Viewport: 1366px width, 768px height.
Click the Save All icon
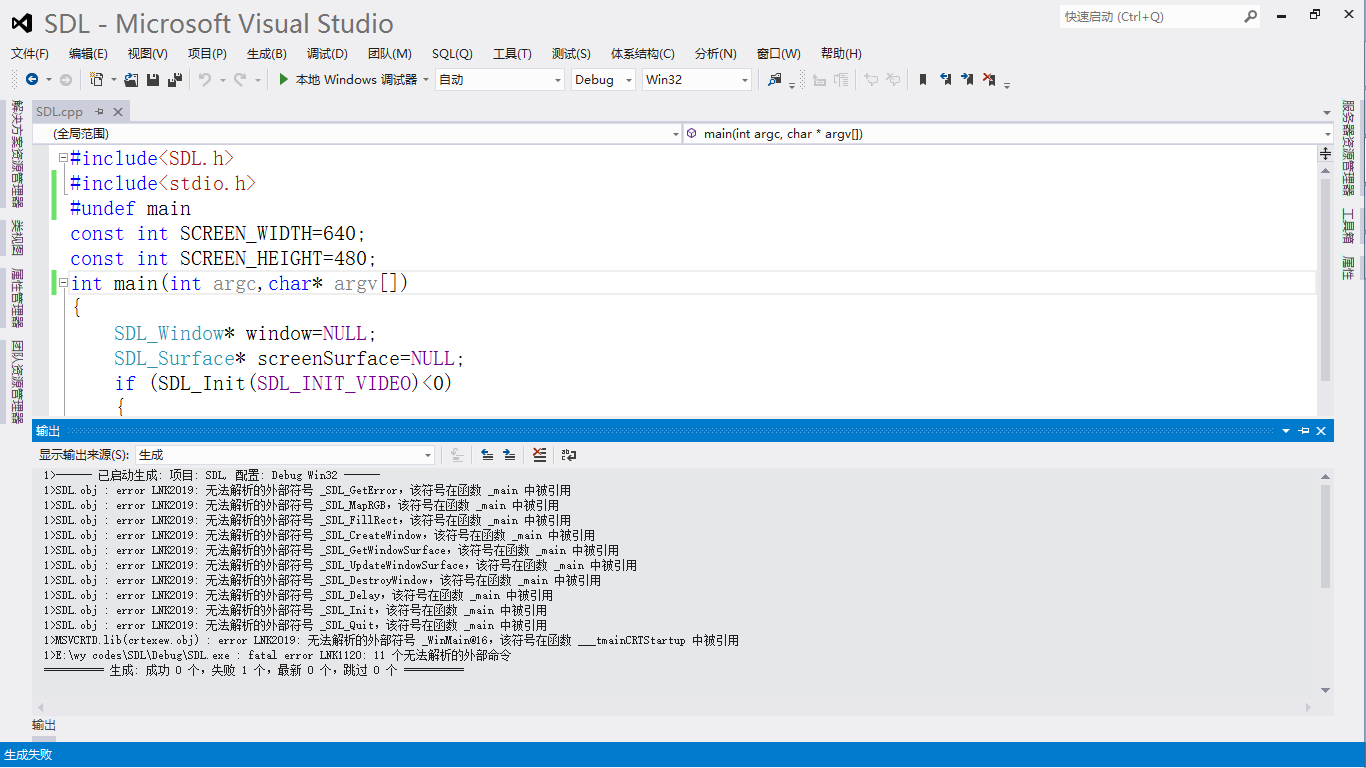click(175, 79)
